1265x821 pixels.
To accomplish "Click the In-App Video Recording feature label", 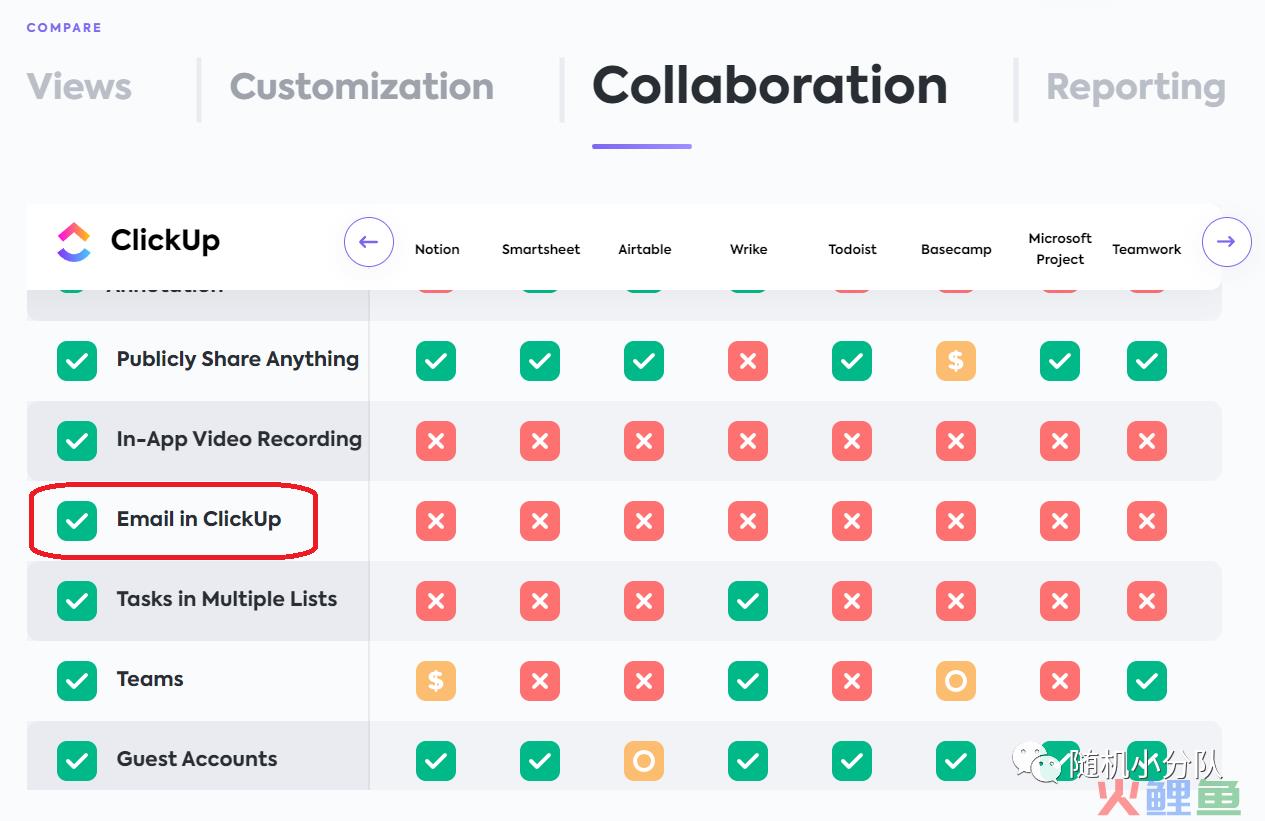I will [239, 439].
